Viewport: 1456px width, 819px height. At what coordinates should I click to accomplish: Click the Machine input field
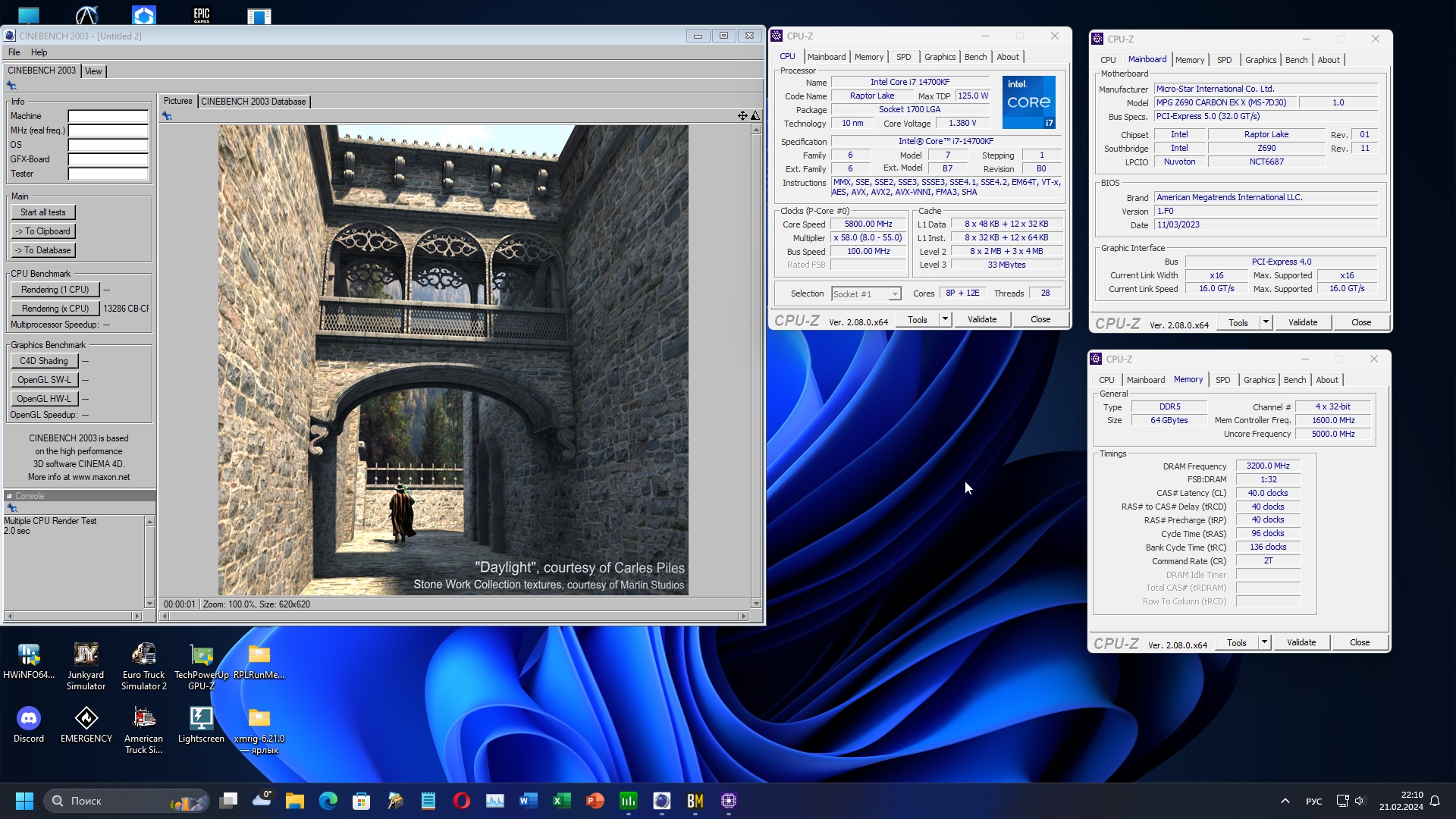(x=108, y=116)
